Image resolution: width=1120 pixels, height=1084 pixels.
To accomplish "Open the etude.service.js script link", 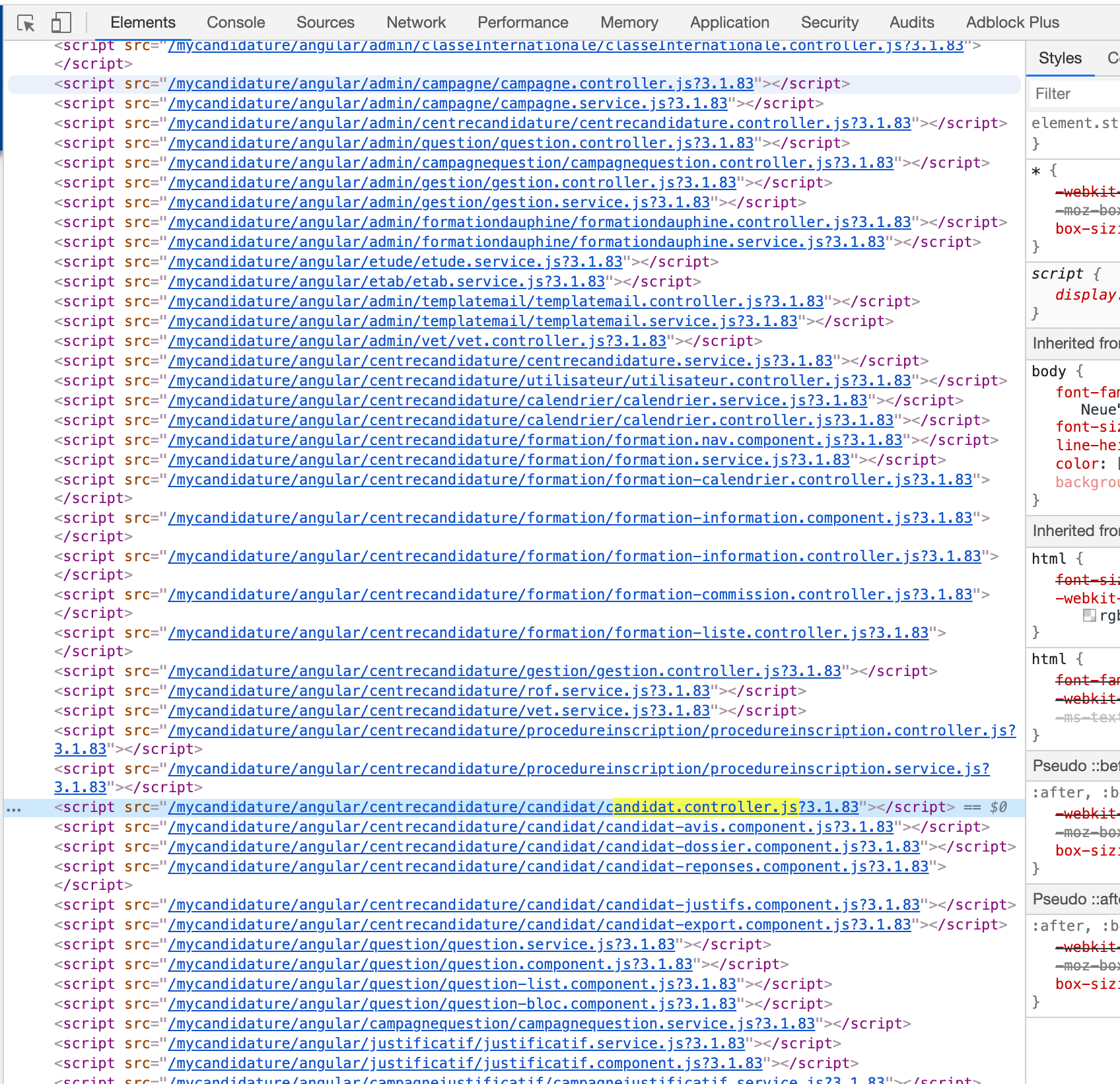I will (x=395, y=262).
